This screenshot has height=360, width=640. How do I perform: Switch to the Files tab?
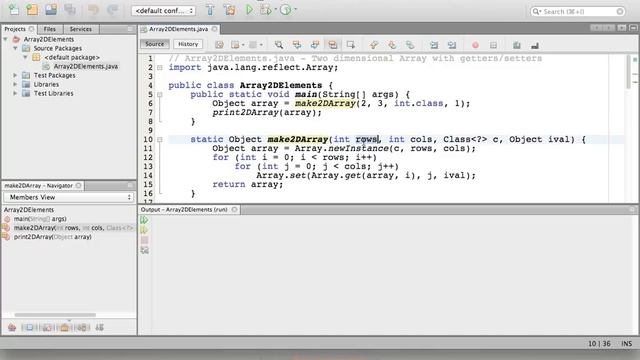coord(50,29)
